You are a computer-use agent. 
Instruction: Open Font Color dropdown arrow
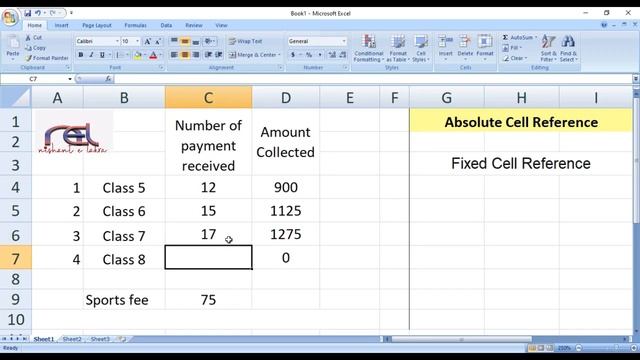tap(160, 55)
